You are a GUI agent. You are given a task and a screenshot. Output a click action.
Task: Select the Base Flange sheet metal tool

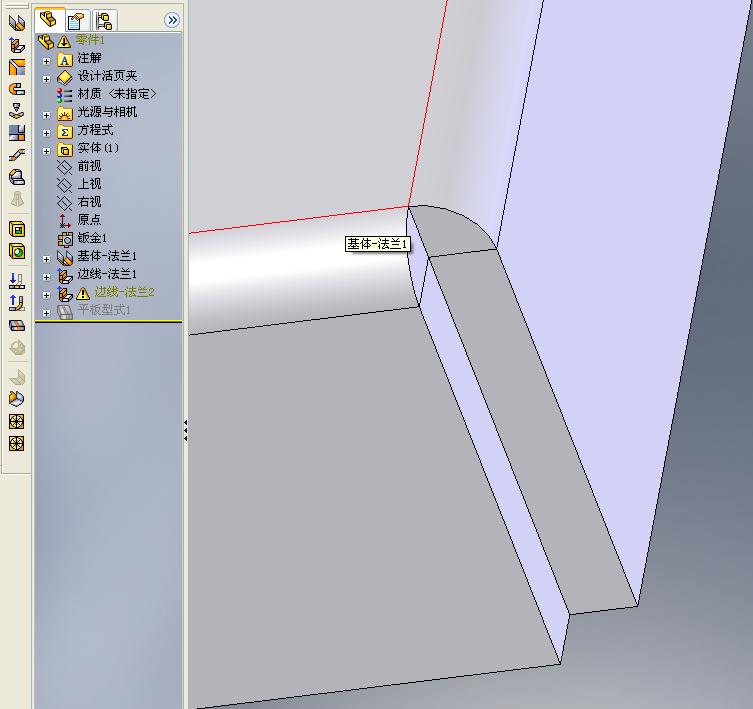pyautogui.click(x=17, y=23)
